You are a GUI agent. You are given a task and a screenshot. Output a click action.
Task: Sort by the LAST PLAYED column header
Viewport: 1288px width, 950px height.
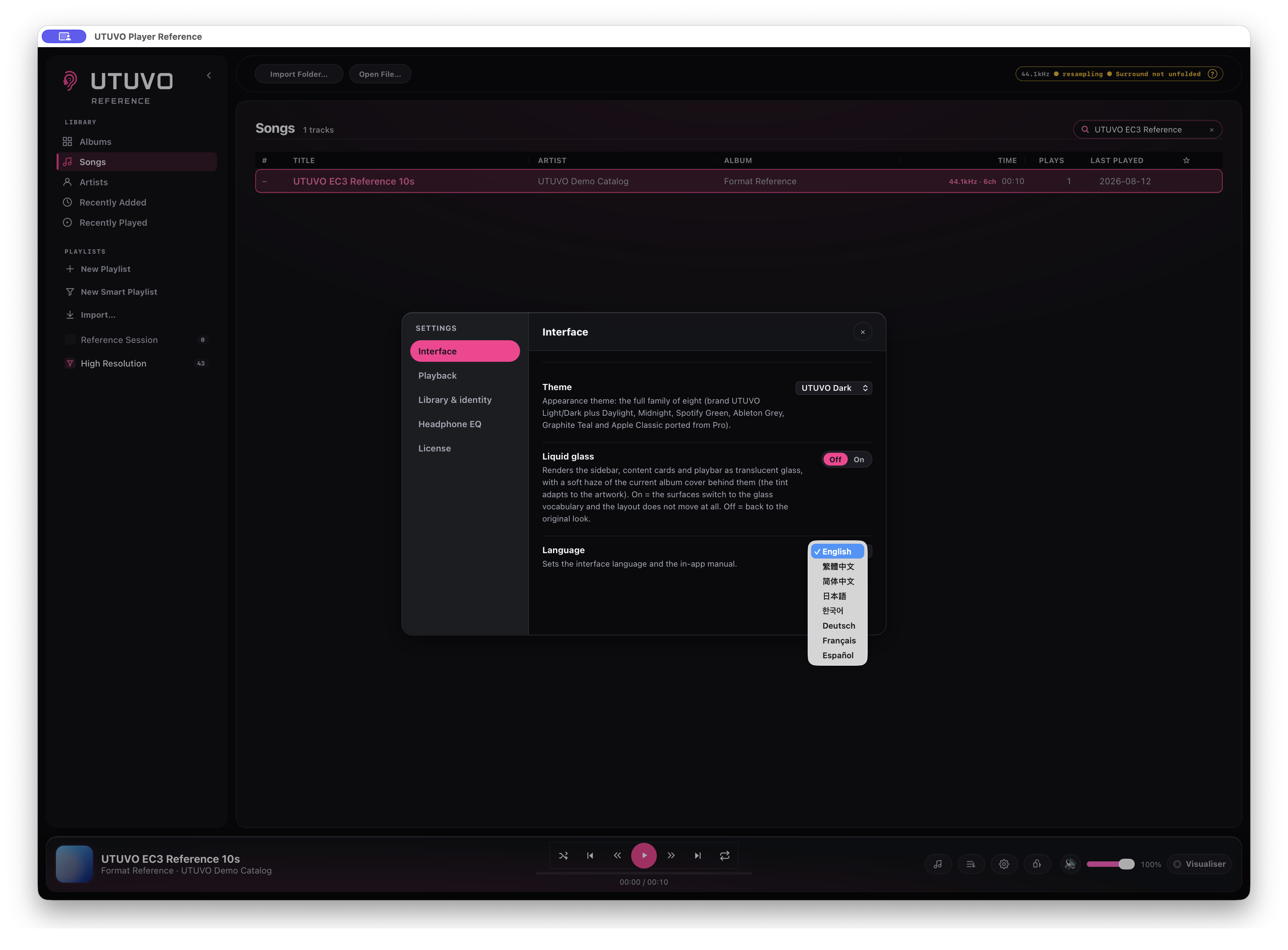(x=1117, y=160)
